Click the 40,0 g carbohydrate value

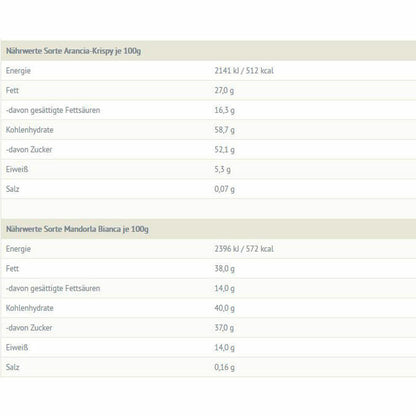pos(224,308)
